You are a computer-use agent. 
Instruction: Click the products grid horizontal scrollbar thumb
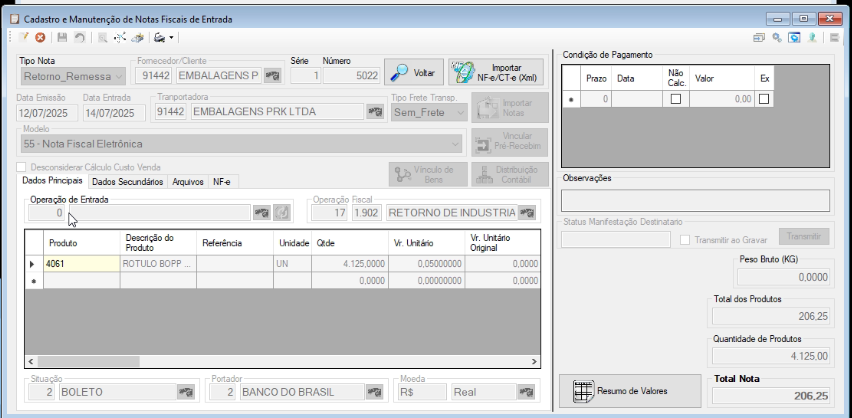coord(89,361)
